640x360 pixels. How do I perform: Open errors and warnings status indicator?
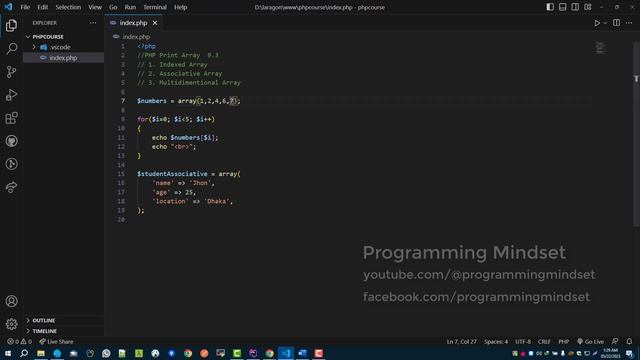pyautogui.click(x=19, y=342)
